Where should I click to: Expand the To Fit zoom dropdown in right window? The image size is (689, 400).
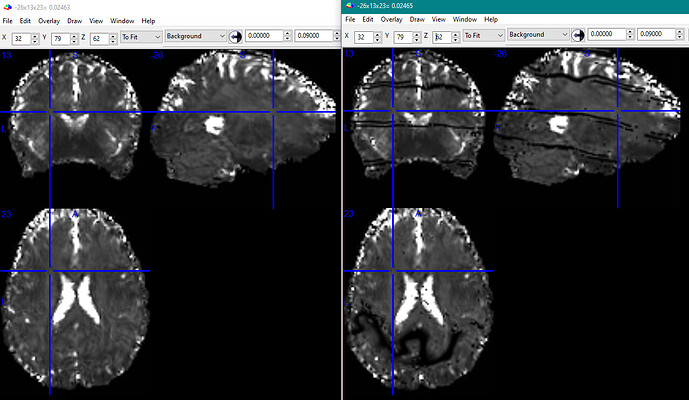[483, 35]
